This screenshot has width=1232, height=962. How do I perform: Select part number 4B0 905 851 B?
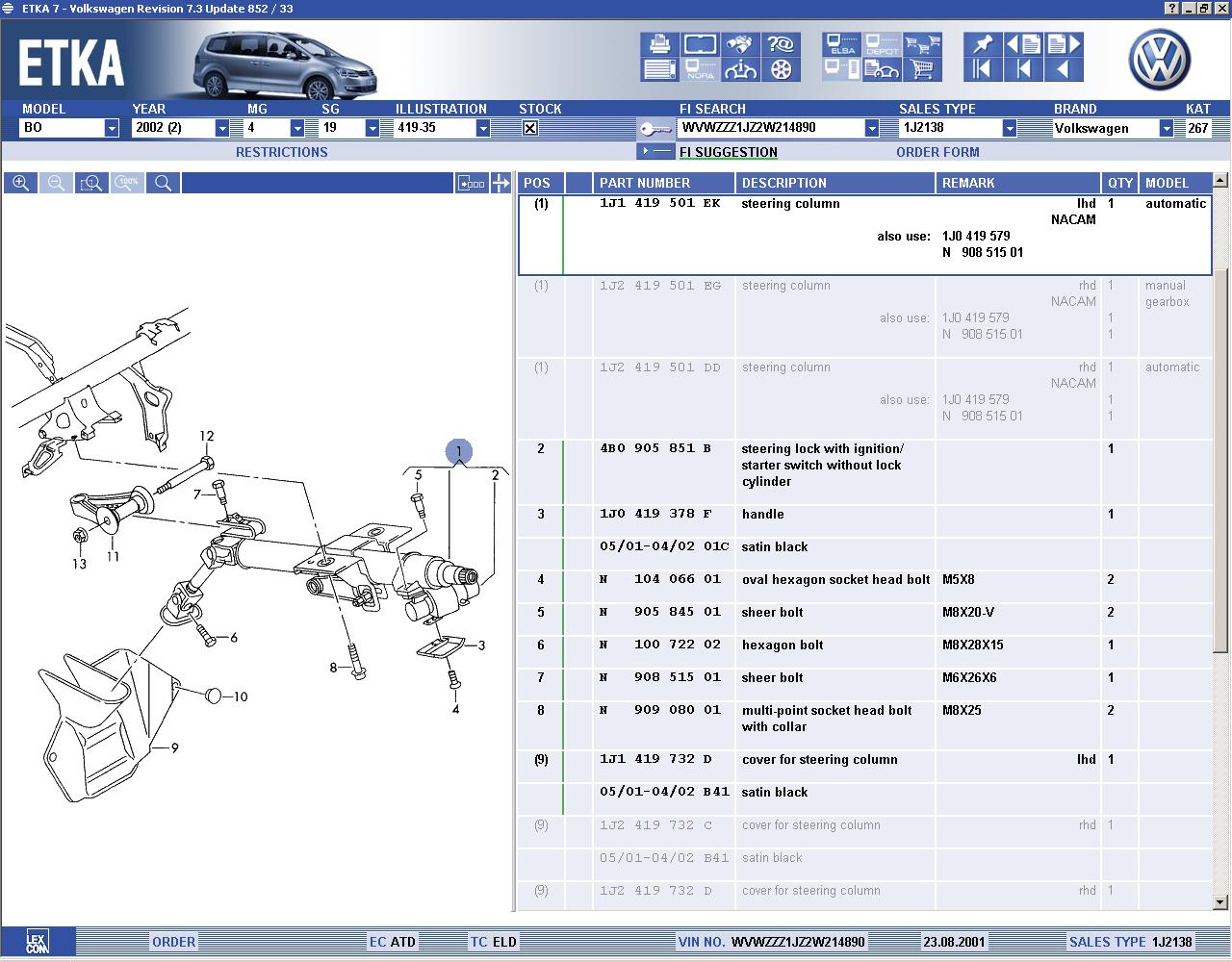[655, 448]
